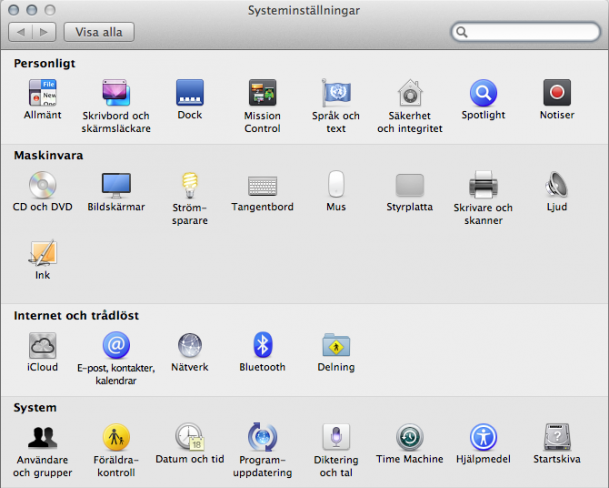Open Startskiva startup disk pane

click(x=557, y=437)
